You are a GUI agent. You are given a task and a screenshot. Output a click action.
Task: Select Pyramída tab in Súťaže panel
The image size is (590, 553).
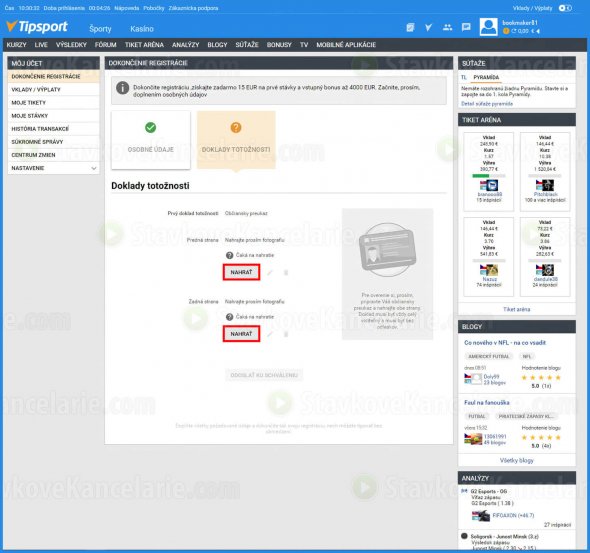486,77
